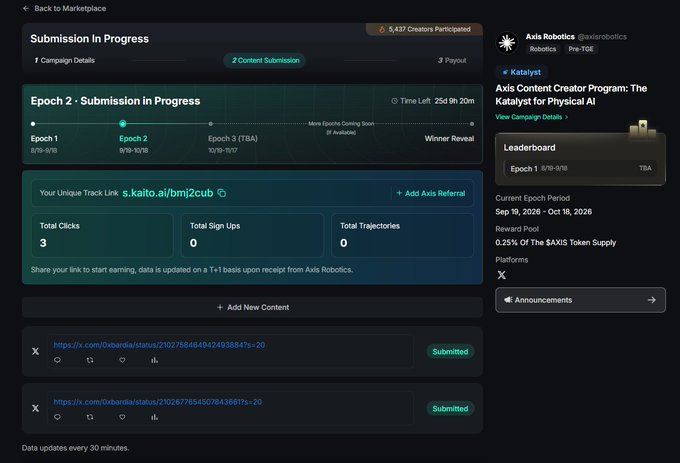Click the Epoch 3 (TBA) timeline dot
680x463 pixels.
[211, 124]
